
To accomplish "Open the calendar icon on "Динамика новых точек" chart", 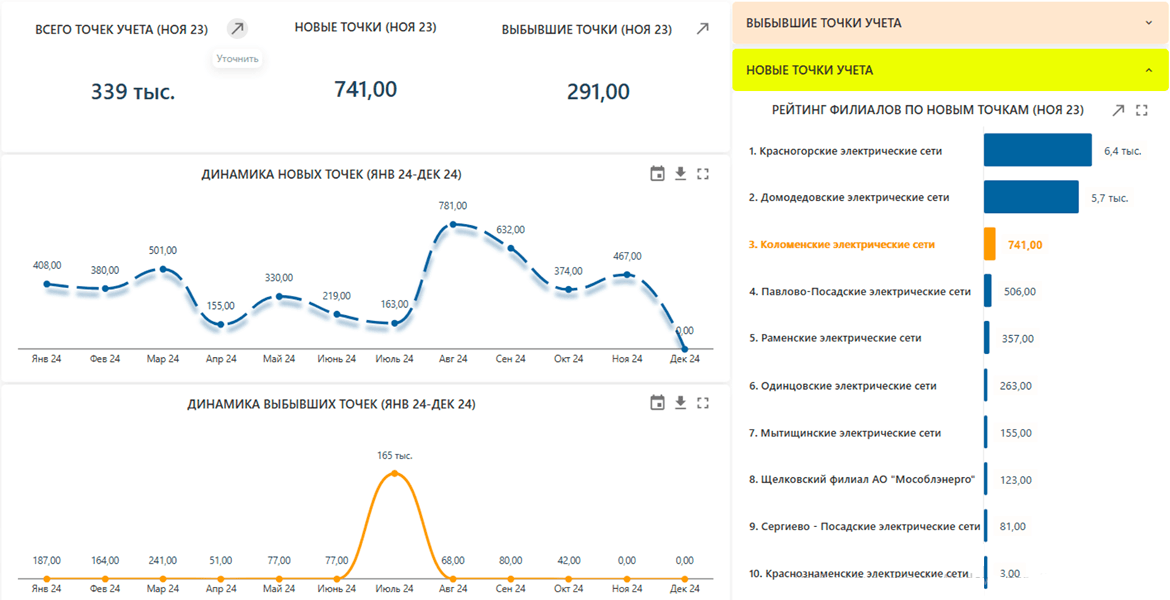I will coord(657,174).
